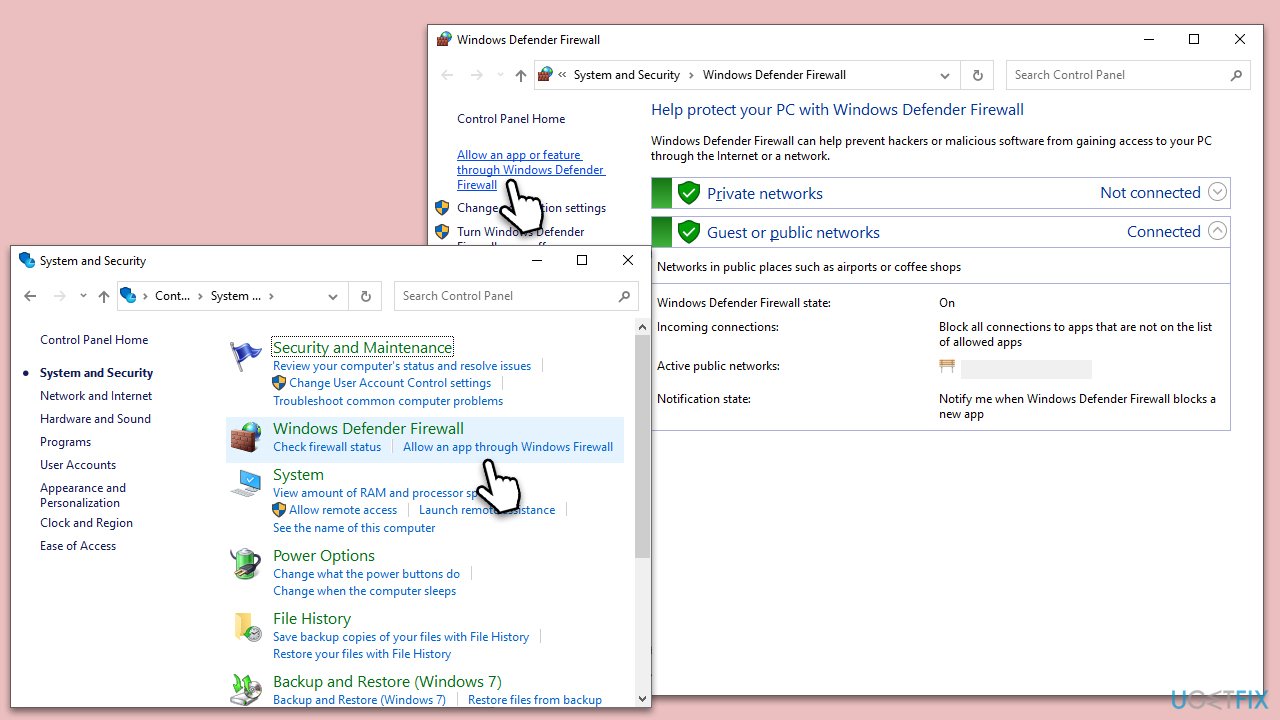
Task: Open address bar dropdown in System and Security
Action: click(333, 296)
